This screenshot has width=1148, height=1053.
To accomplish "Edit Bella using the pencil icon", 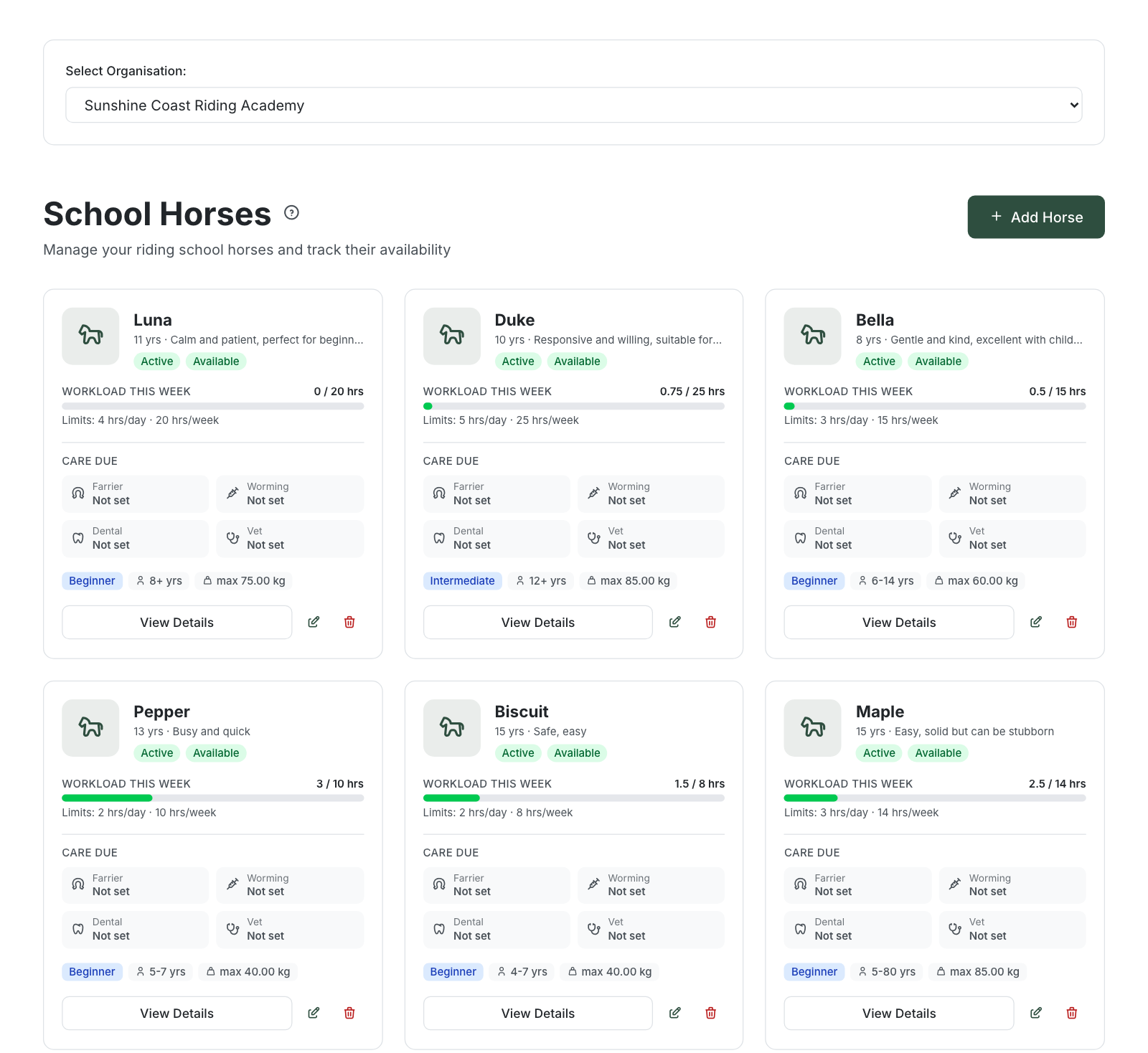I will coord(1035,622).
